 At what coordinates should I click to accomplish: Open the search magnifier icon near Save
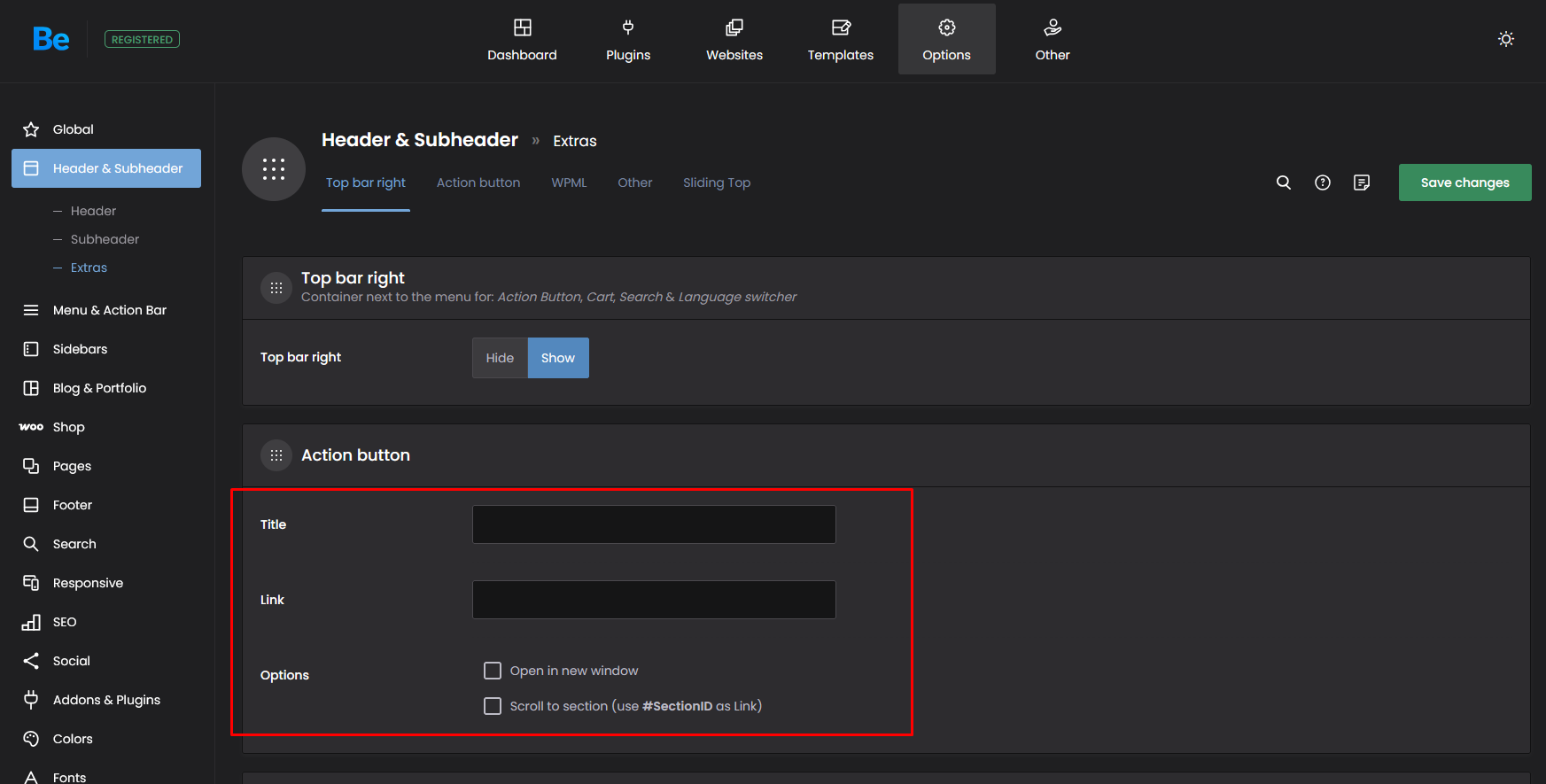[x=1283, y=182]
